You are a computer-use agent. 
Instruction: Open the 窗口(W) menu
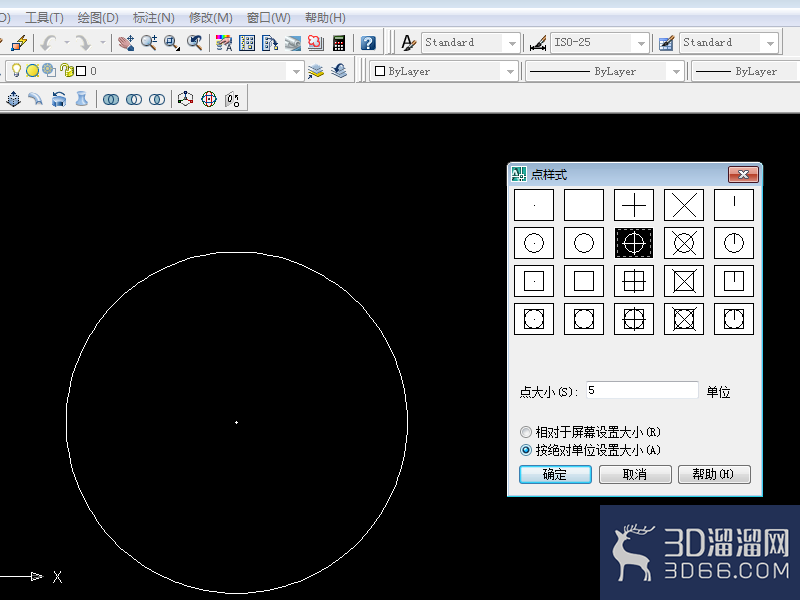(268, 18)
